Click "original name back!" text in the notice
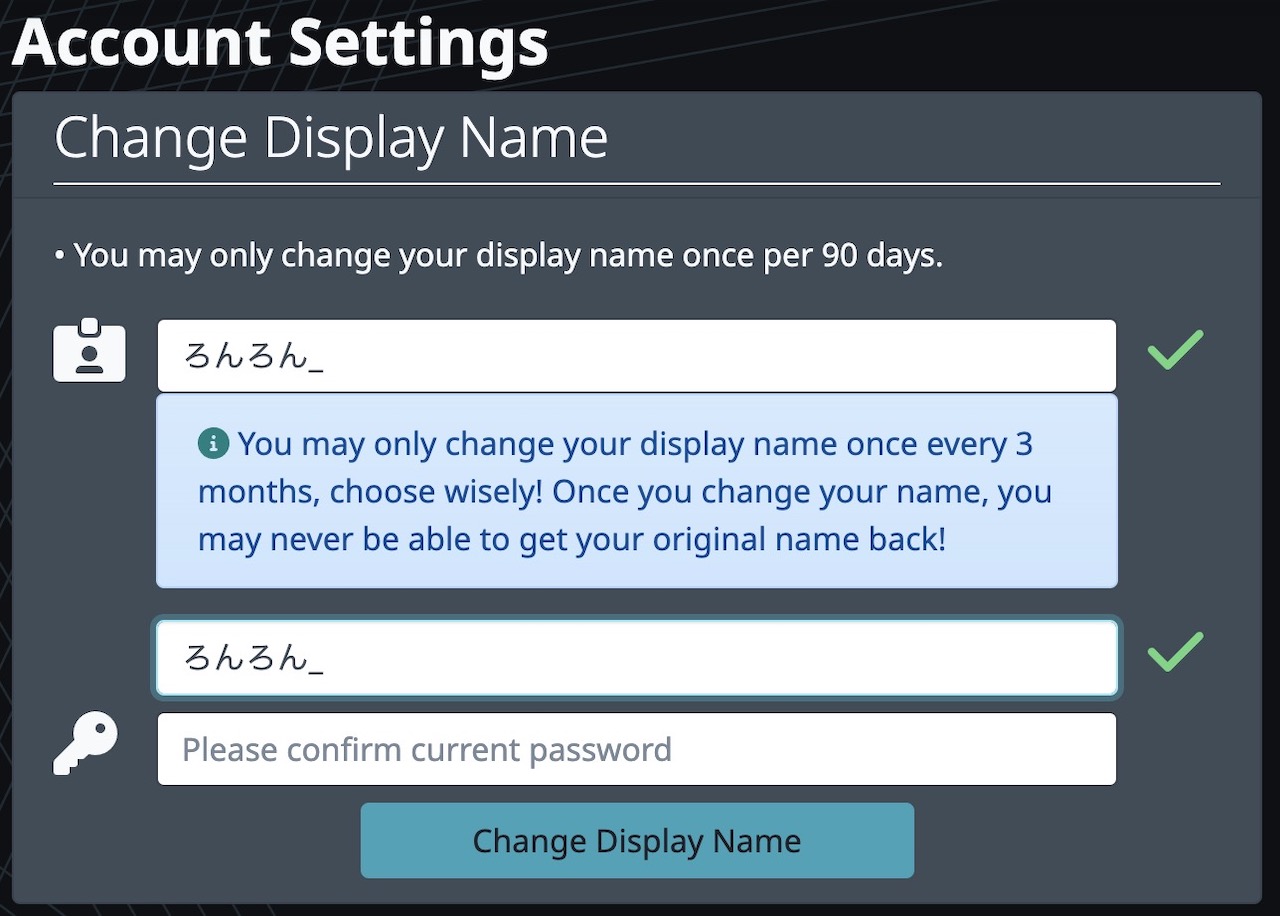1280x916 pixels. click(x=798, y=540)
